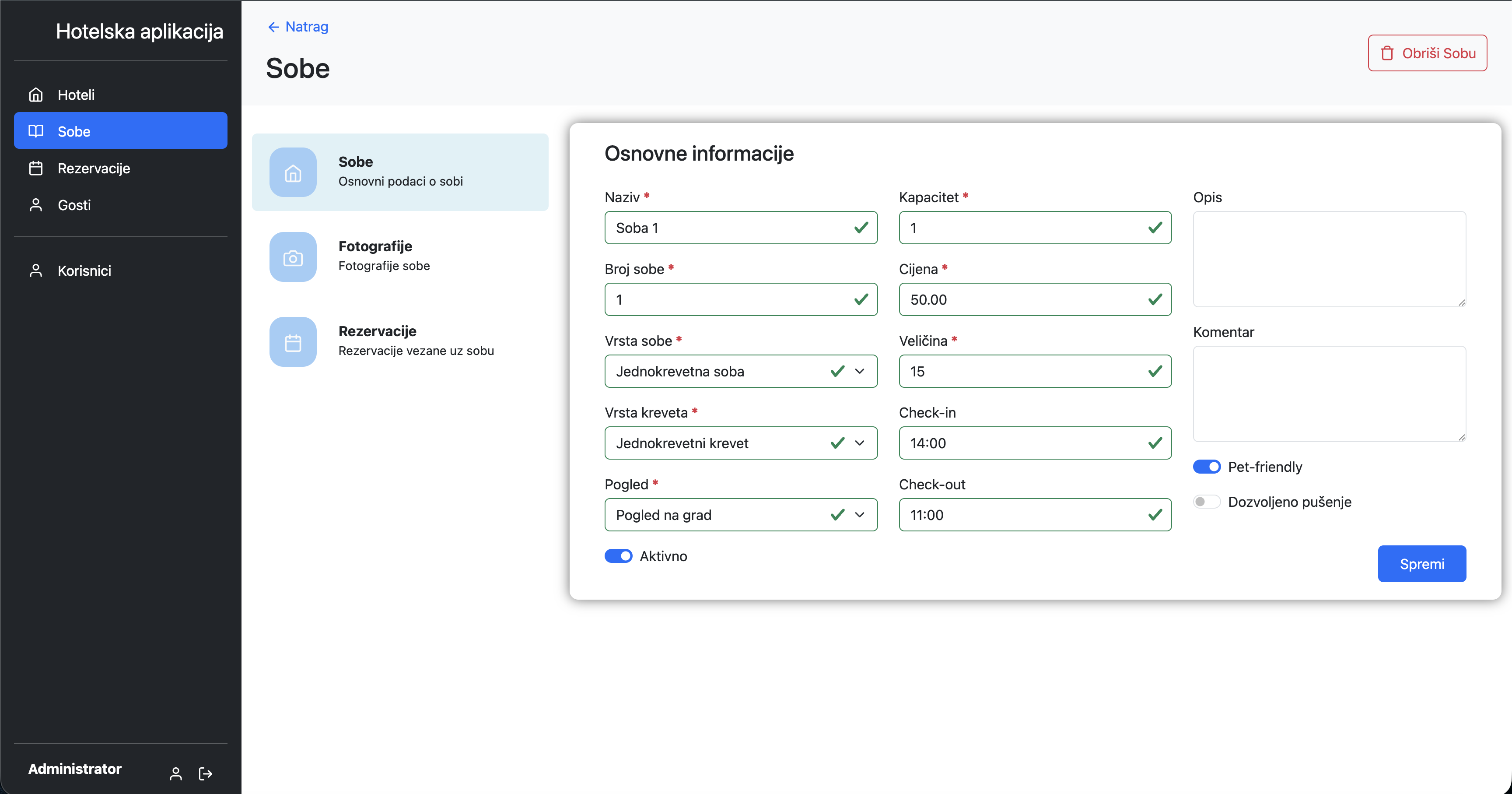Open the Pogled dropdown list
Image resolution: width=1512 pixels, height=794 pixels.
click(x=740, y=515)
